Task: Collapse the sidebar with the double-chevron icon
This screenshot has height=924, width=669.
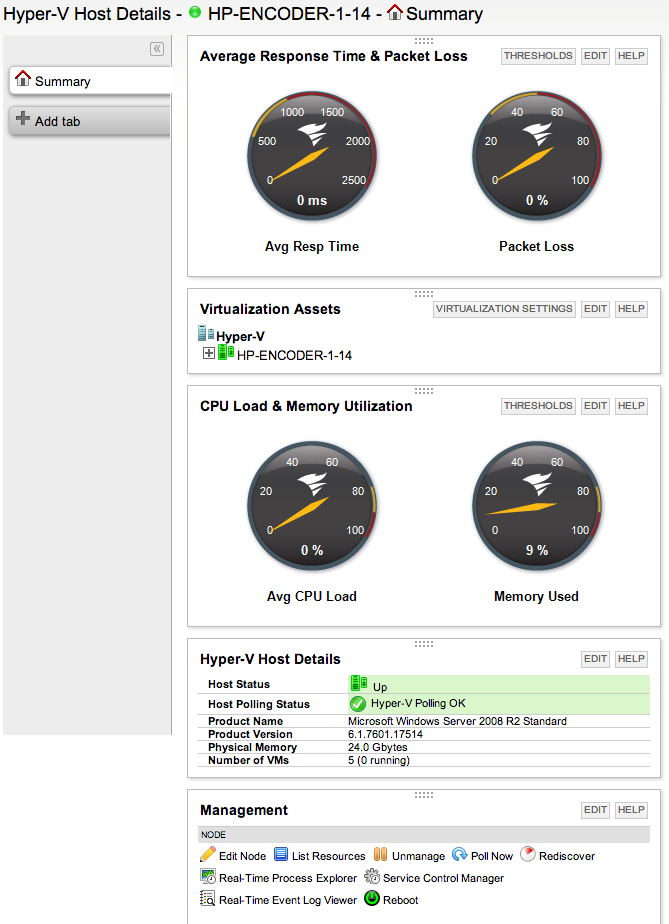Action: (x=157, y=49)
